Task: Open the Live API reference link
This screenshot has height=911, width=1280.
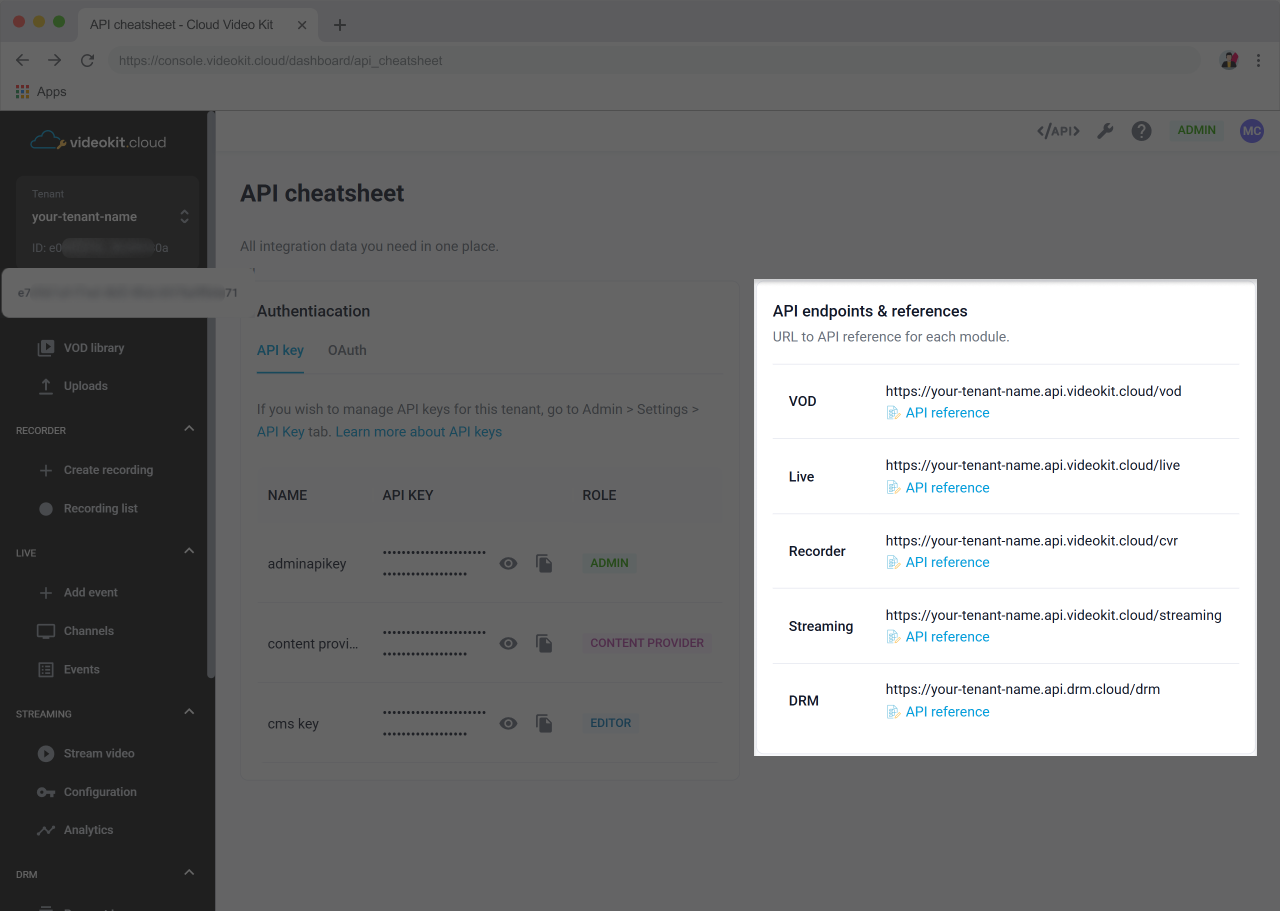Action: (947, 488)
